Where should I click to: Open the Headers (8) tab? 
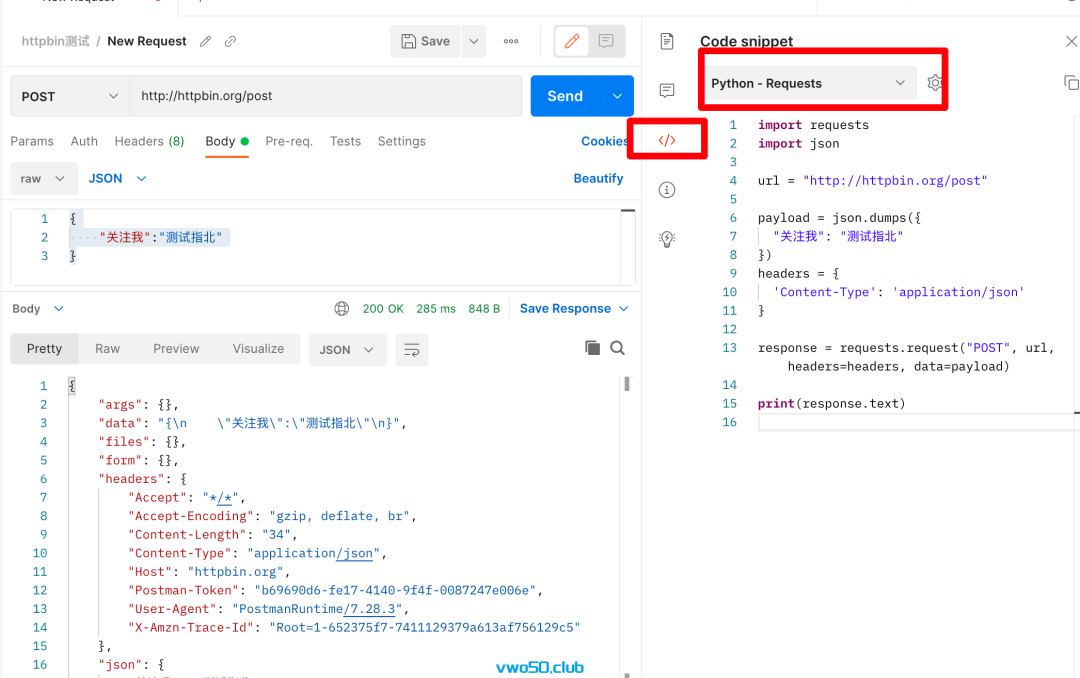[x=149, y=141]
